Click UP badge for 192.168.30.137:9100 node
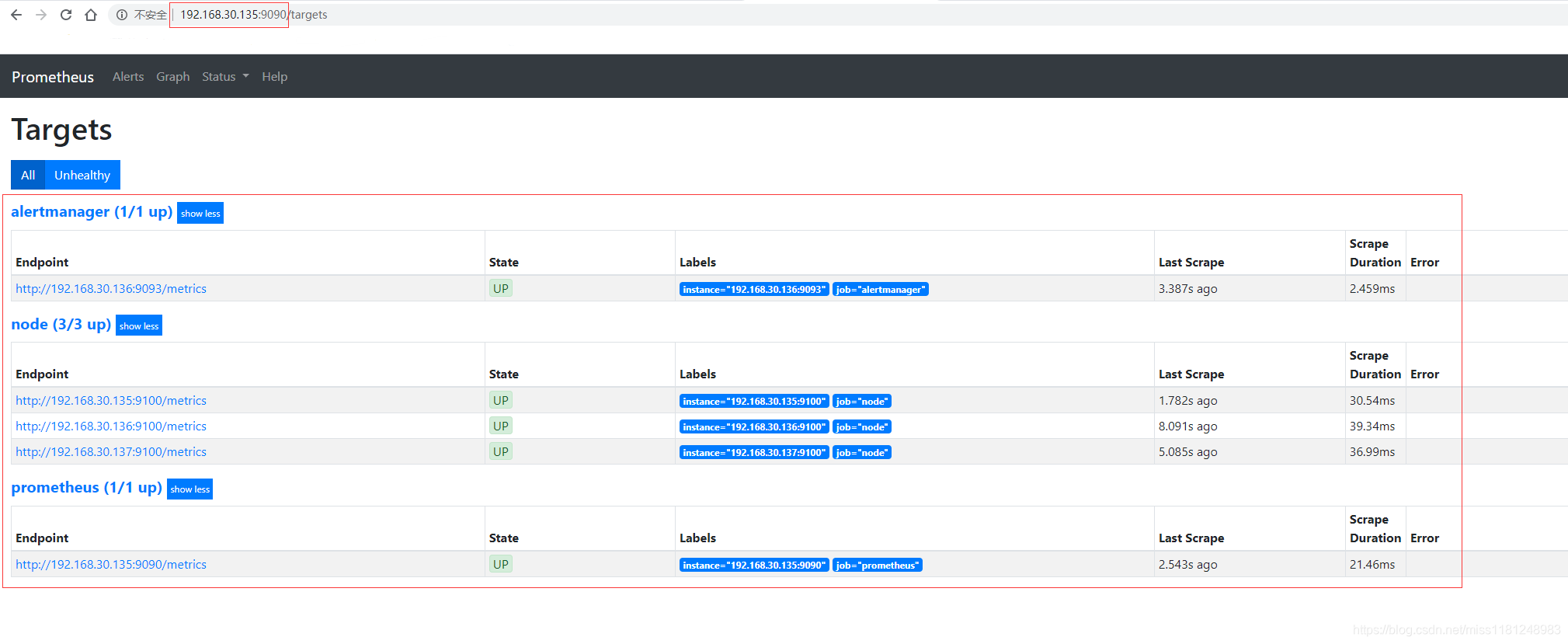 coord(501,452)
